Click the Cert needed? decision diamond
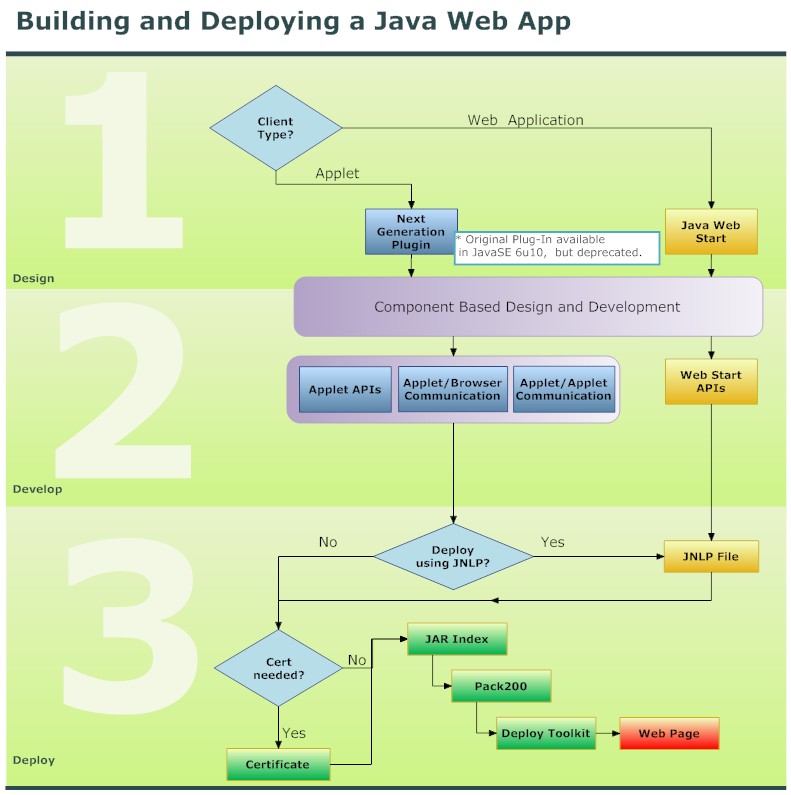Screen dimensions: 791x795 tap(277, 668)
